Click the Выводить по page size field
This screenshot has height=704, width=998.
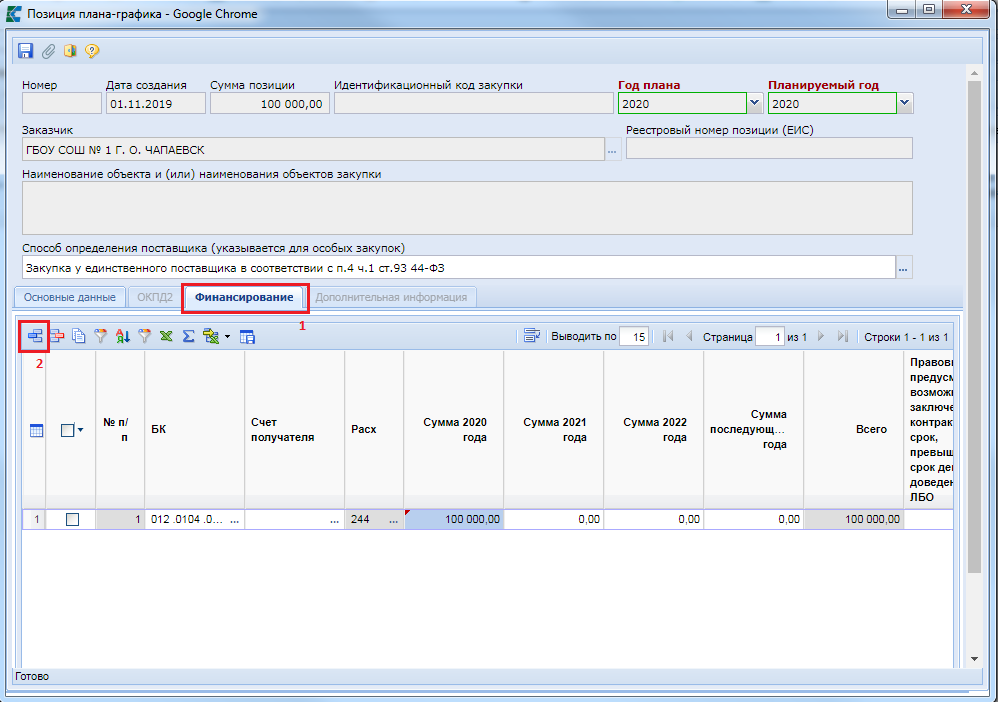click(633, 337)
